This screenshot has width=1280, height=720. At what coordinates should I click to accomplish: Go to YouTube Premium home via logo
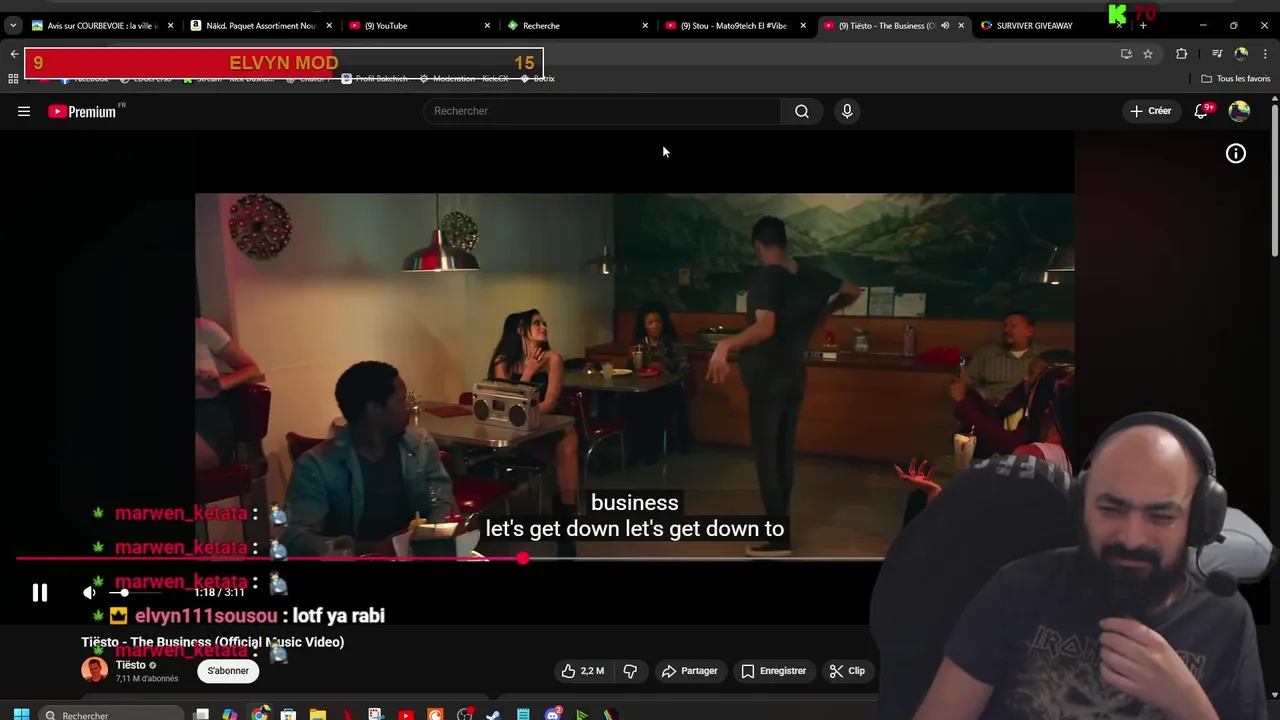pyautogui.click(x=82, y=111)
